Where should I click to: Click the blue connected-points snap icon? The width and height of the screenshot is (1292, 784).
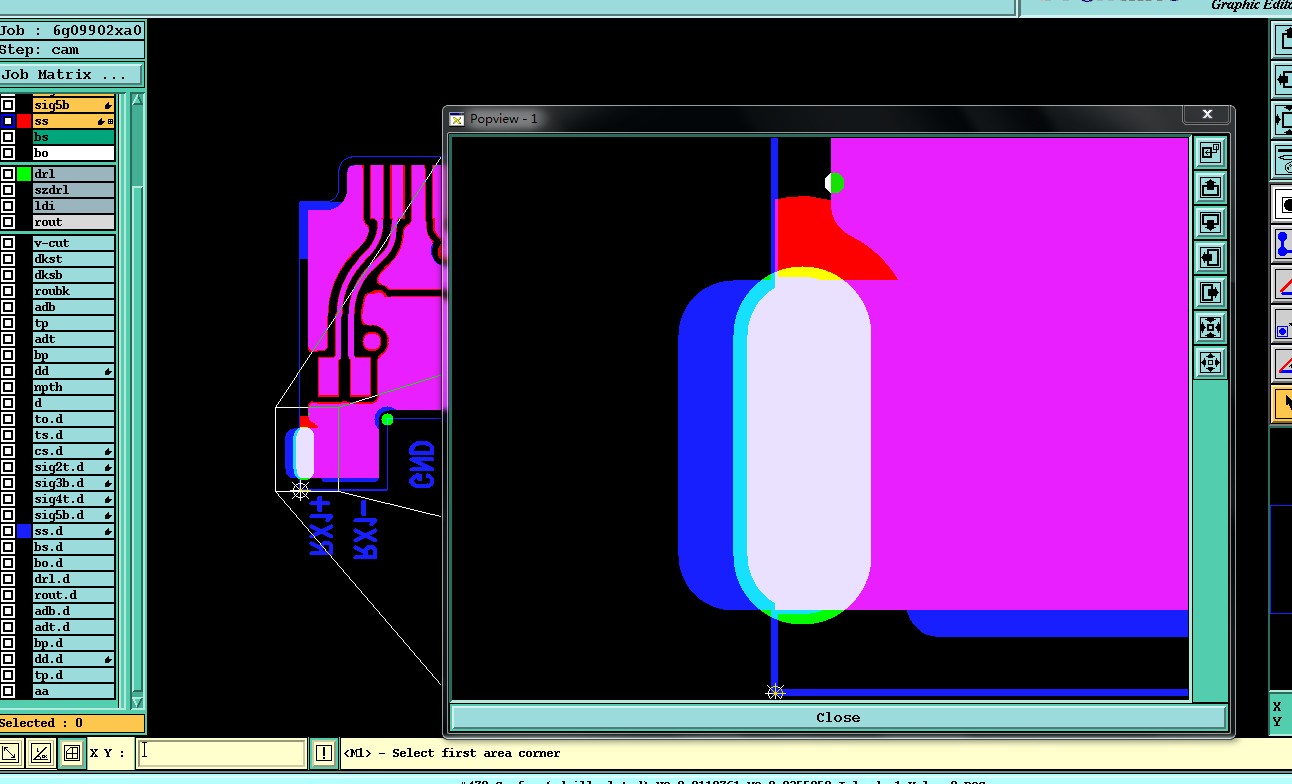point(1283,244)
